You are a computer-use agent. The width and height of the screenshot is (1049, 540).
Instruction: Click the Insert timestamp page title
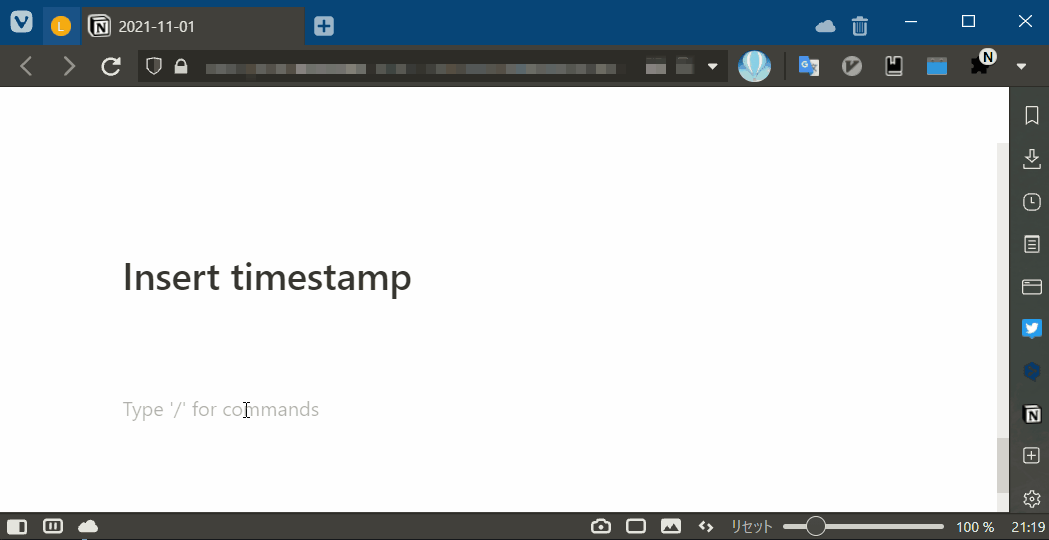point(267,277)
